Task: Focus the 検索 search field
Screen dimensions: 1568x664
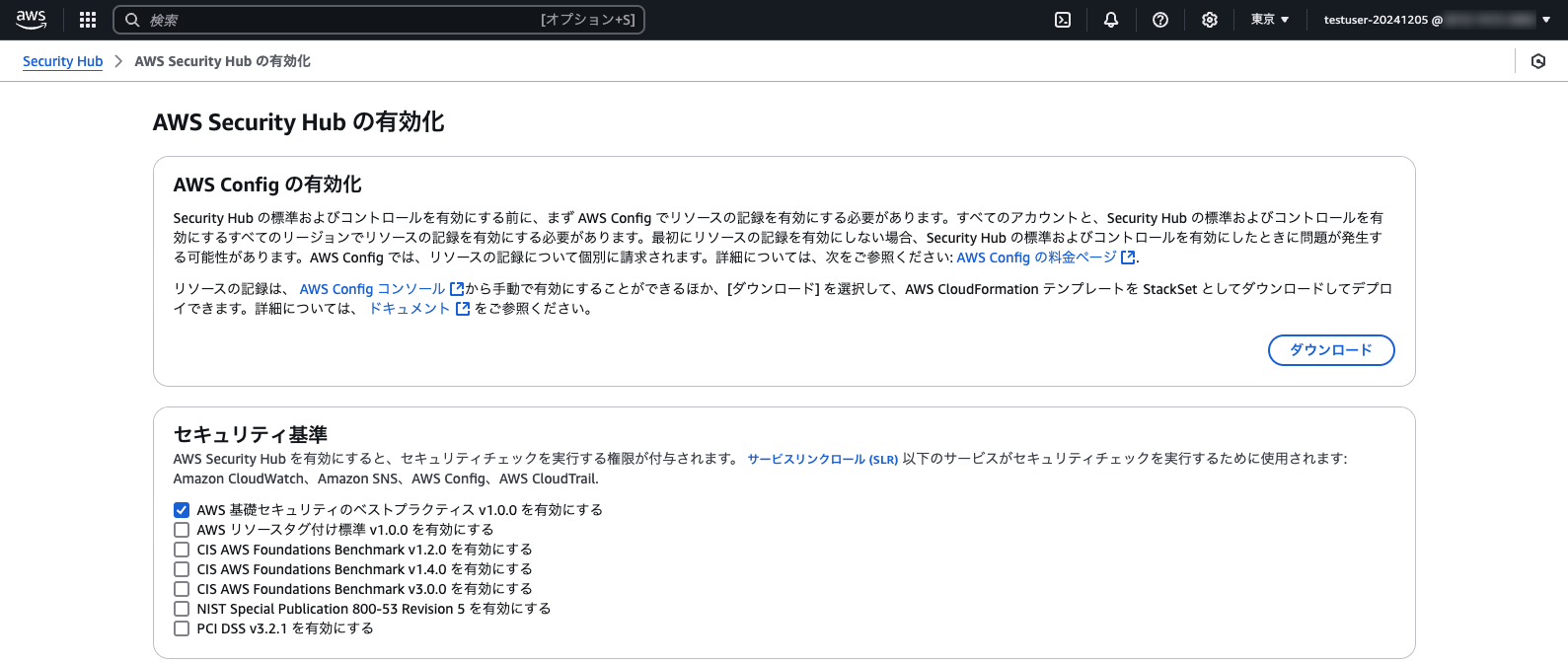Action: click(x=379, y=20)
